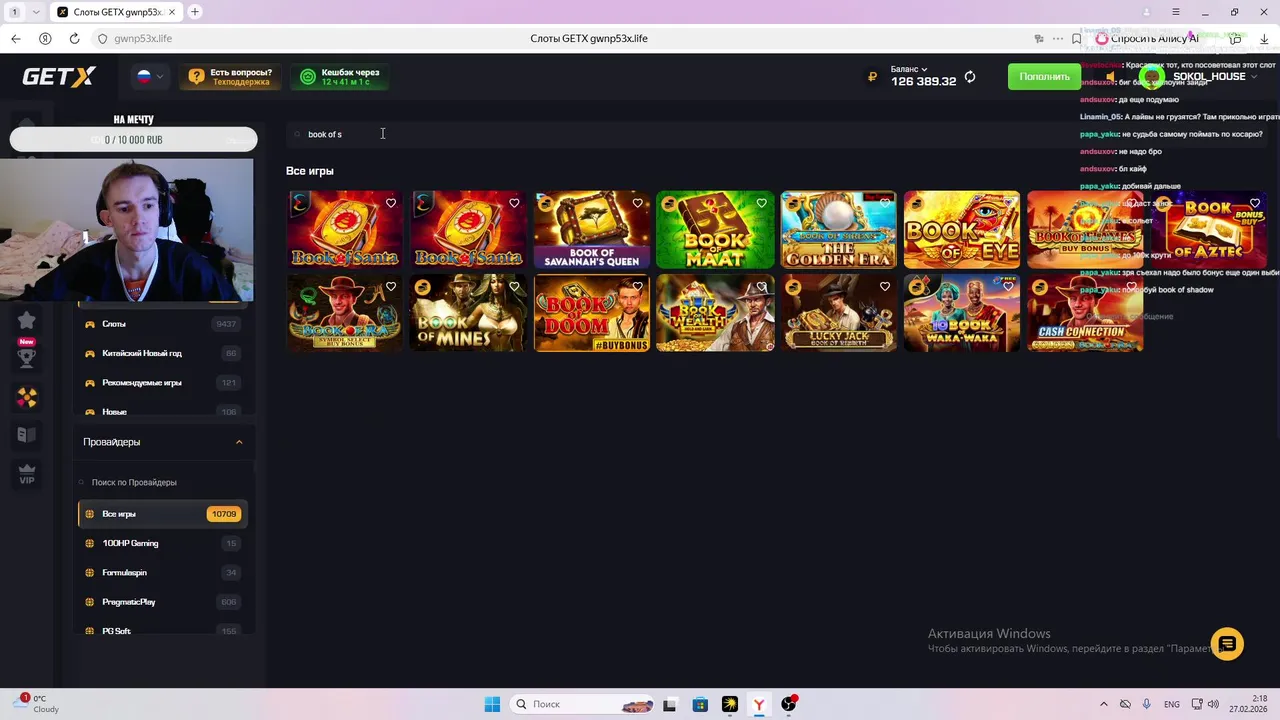Toggle favorite heart on Book Waka-Waka
Screen dimensions: 1280x720
1008,286
